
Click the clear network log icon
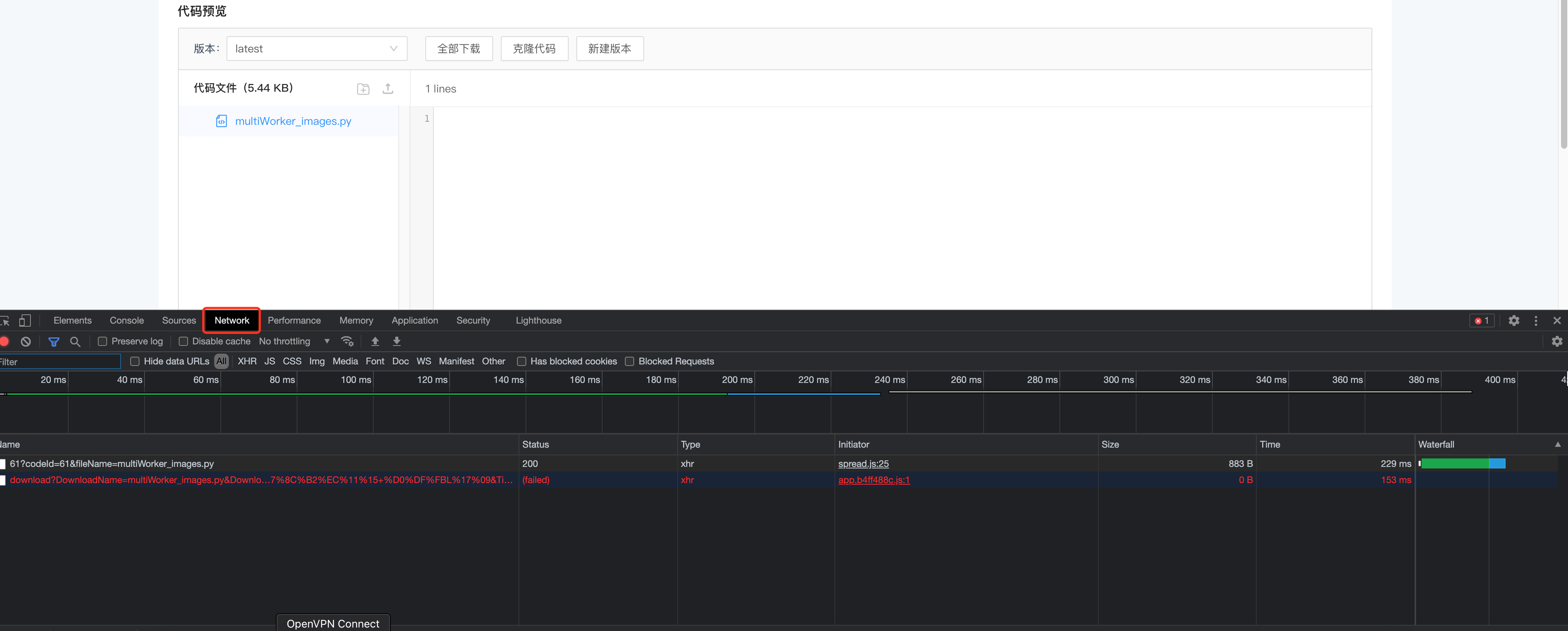coord(25,341)
